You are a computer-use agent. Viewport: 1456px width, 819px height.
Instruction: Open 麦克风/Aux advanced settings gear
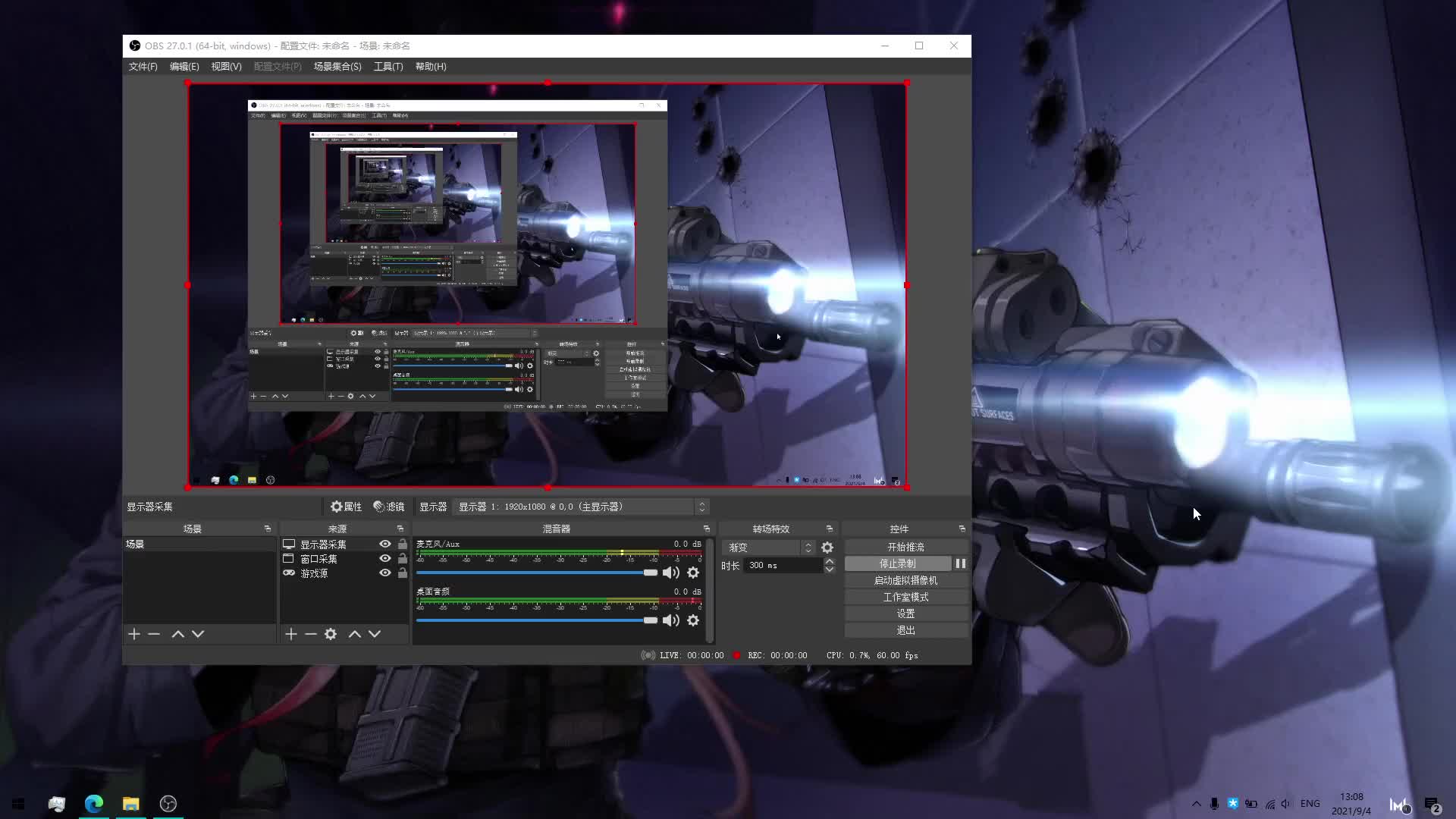(x=693, y=573)
